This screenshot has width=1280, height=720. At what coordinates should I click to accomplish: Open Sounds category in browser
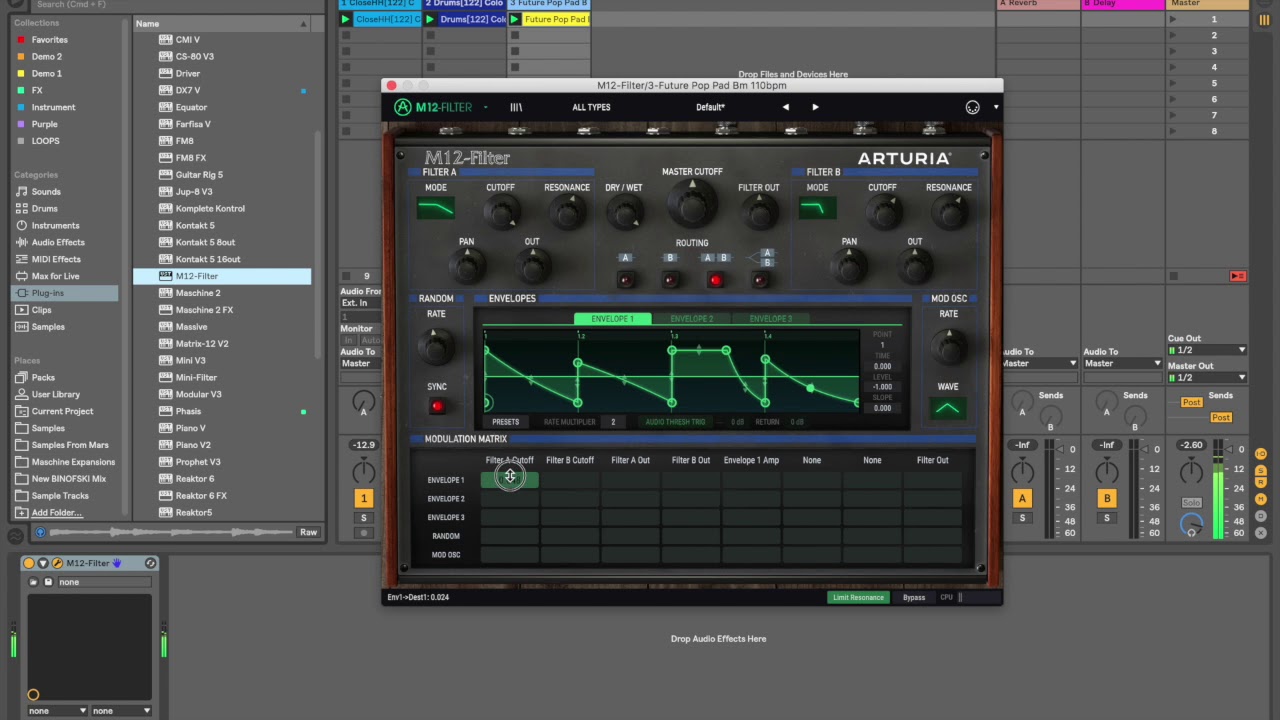point(46,191)
